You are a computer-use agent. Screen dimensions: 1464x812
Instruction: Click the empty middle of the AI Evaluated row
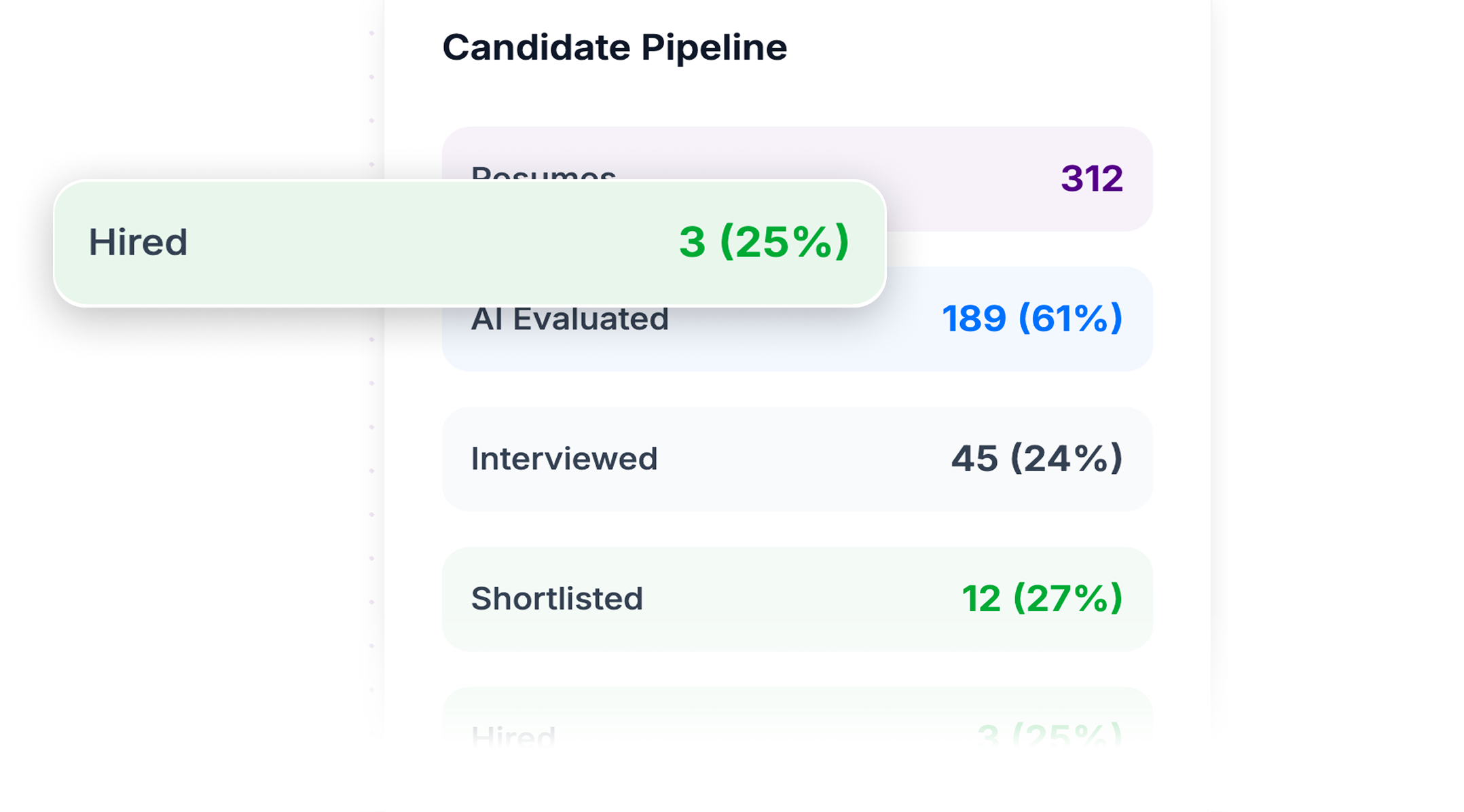(801, 339)
